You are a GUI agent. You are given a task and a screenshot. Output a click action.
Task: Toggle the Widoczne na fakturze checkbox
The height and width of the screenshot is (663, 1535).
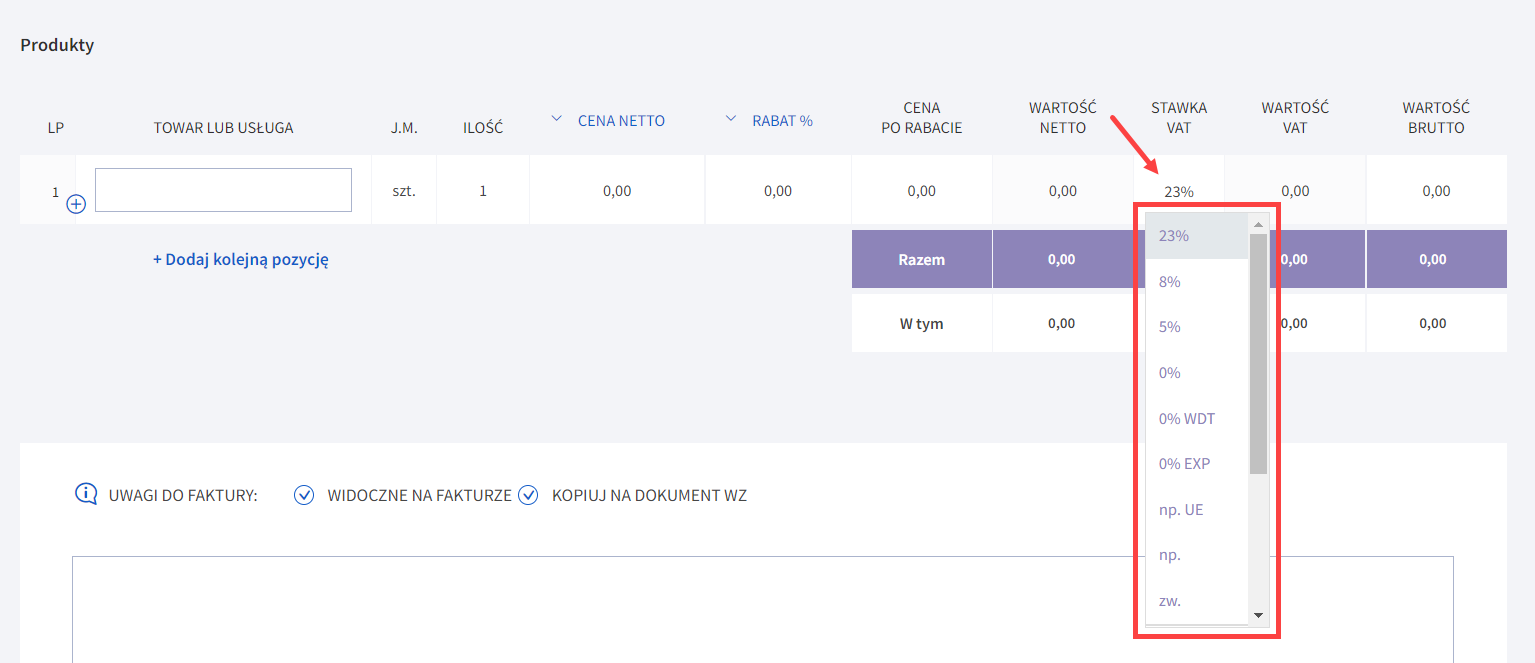point(305,495)
